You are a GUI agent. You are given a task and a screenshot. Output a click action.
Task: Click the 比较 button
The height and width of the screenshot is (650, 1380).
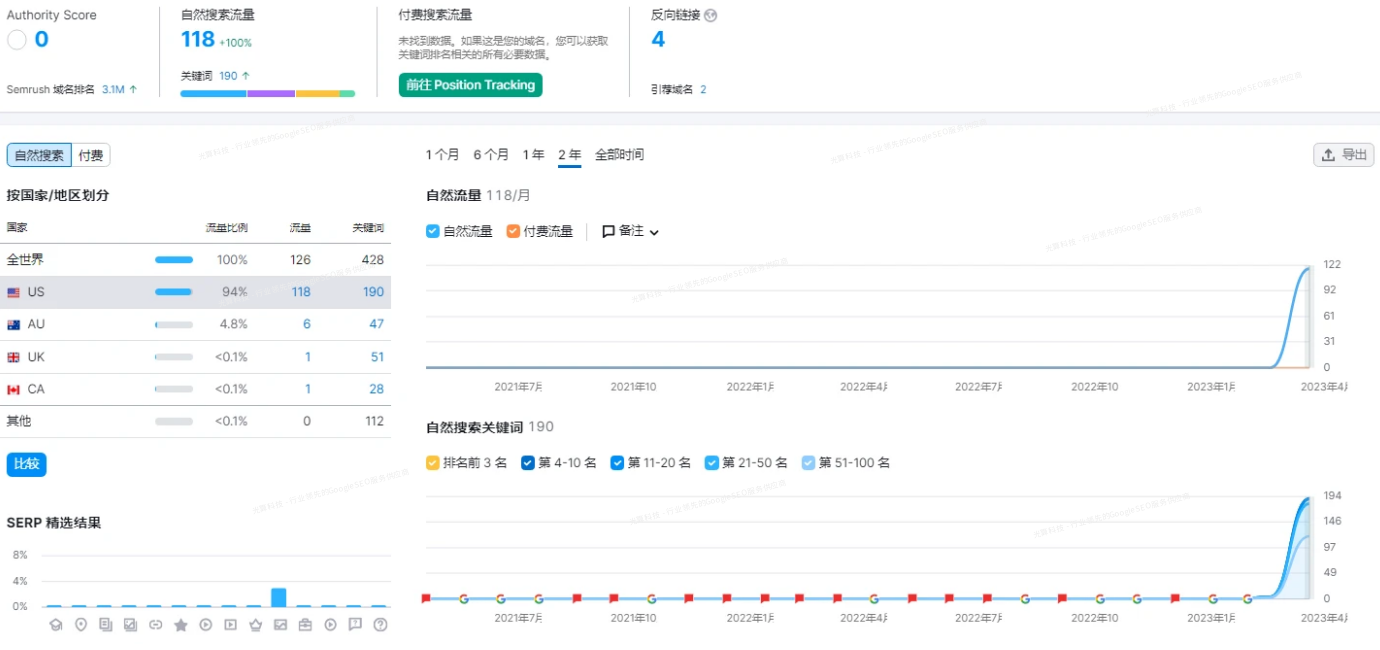[26, 464]
